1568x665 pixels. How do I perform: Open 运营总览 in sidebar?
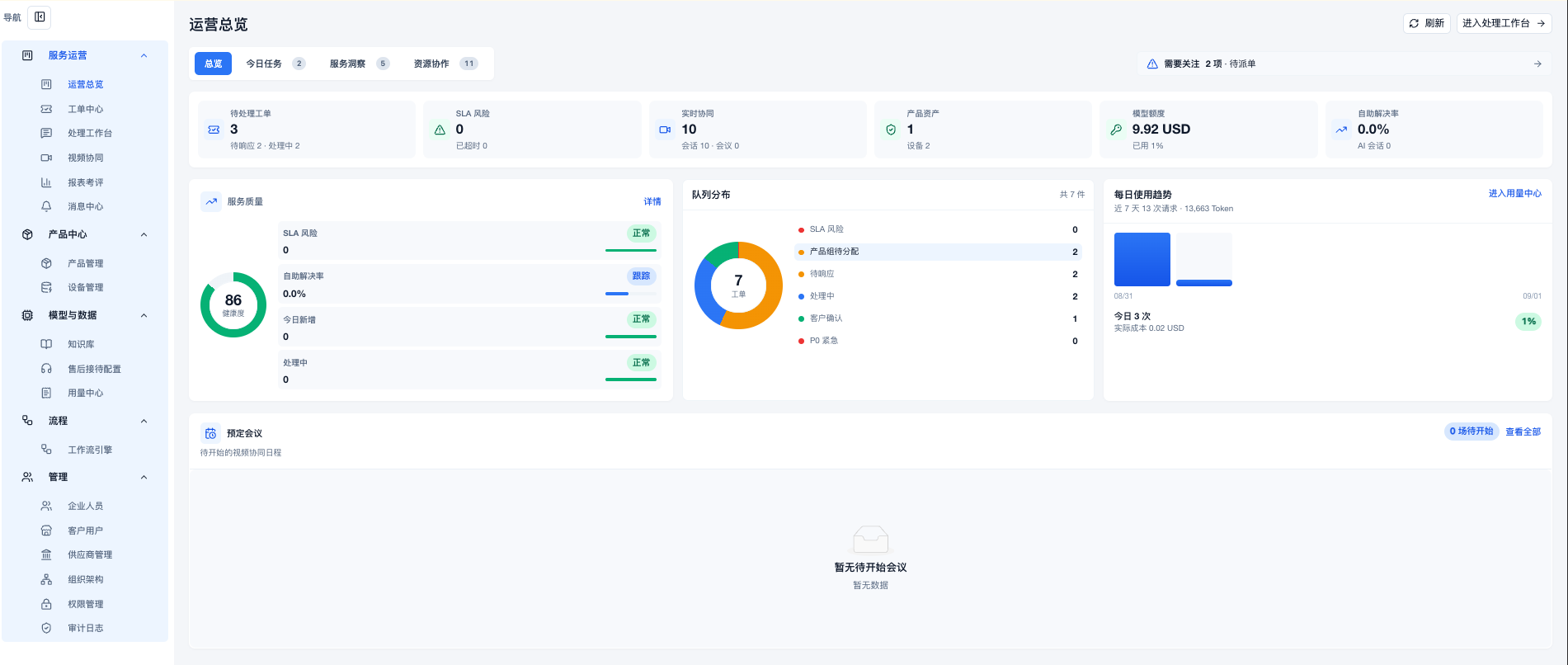tap(85, 84)
